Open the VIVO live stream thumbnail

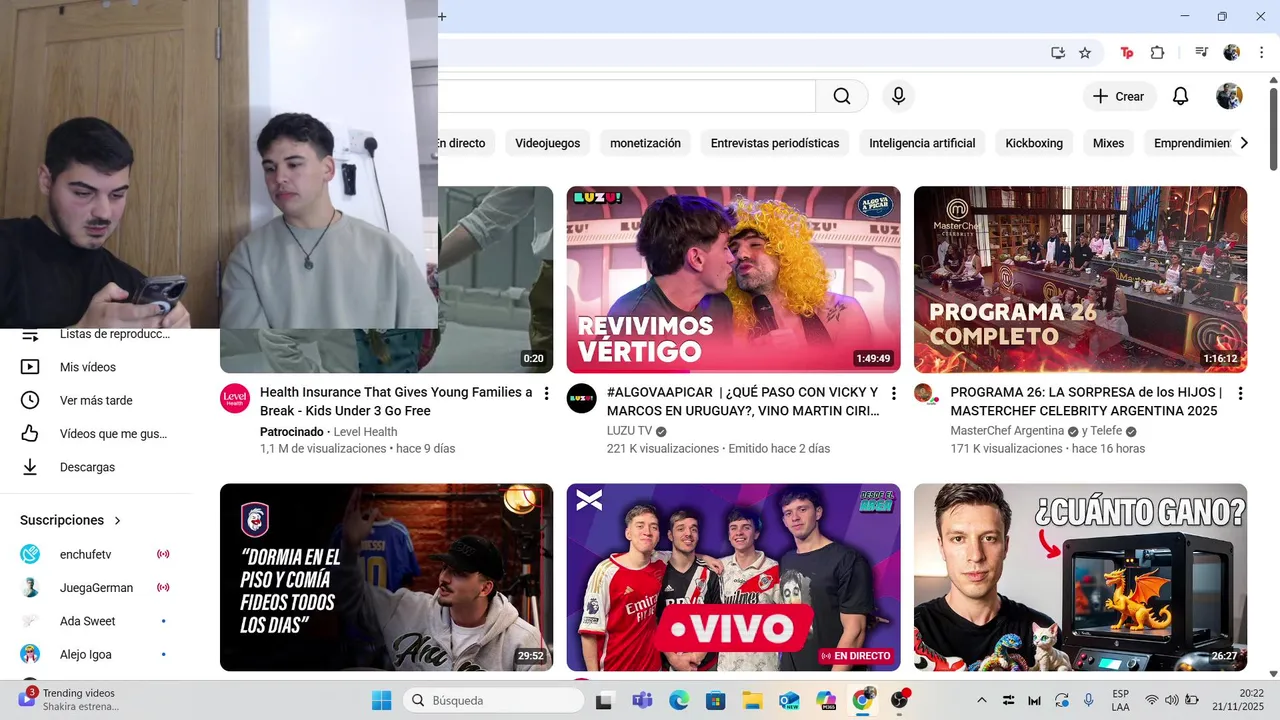733,578
